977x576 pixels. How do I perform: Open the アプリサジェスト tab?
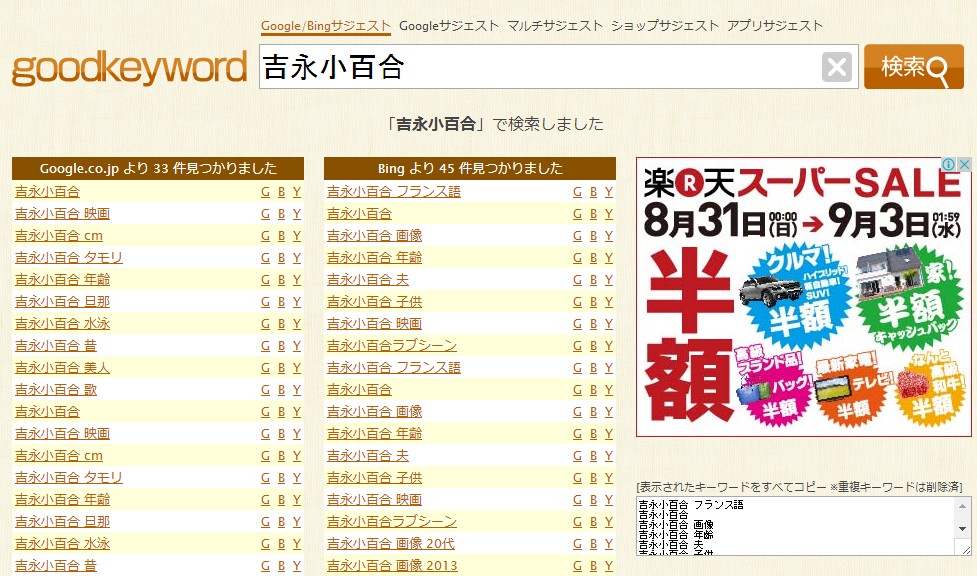[x=774, y=26]
